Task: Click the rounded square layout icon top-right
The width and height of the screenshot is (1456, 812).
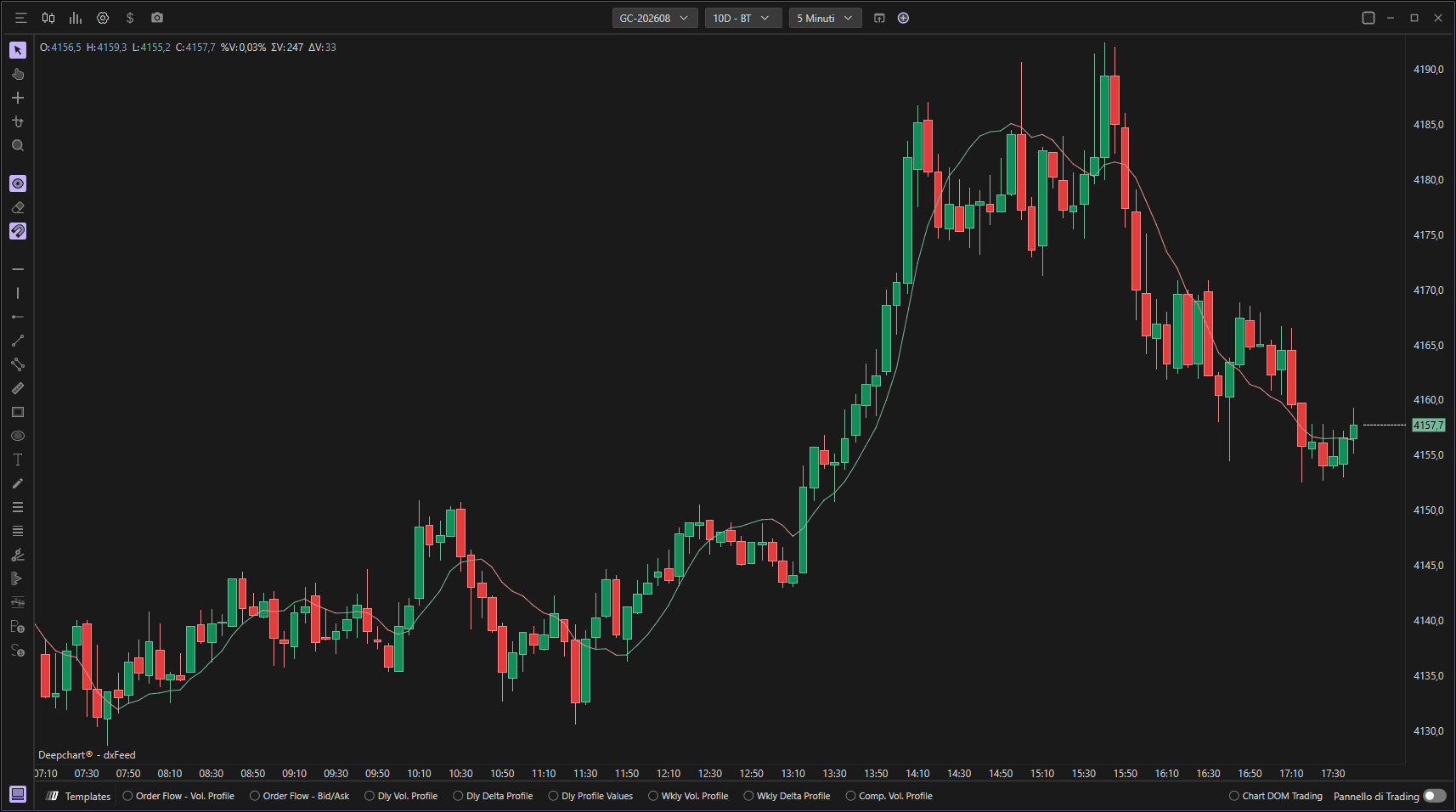Action: click(1368, 18)
